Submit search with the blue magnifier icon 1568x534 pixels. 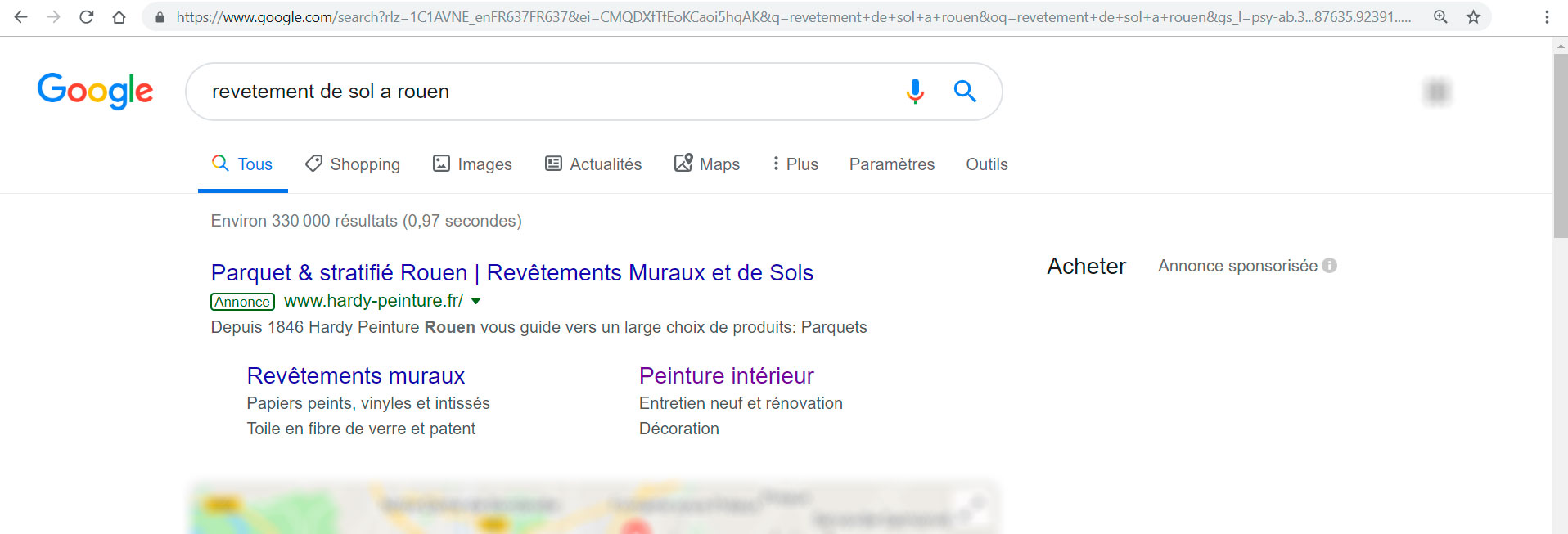[x=965, y=91]
